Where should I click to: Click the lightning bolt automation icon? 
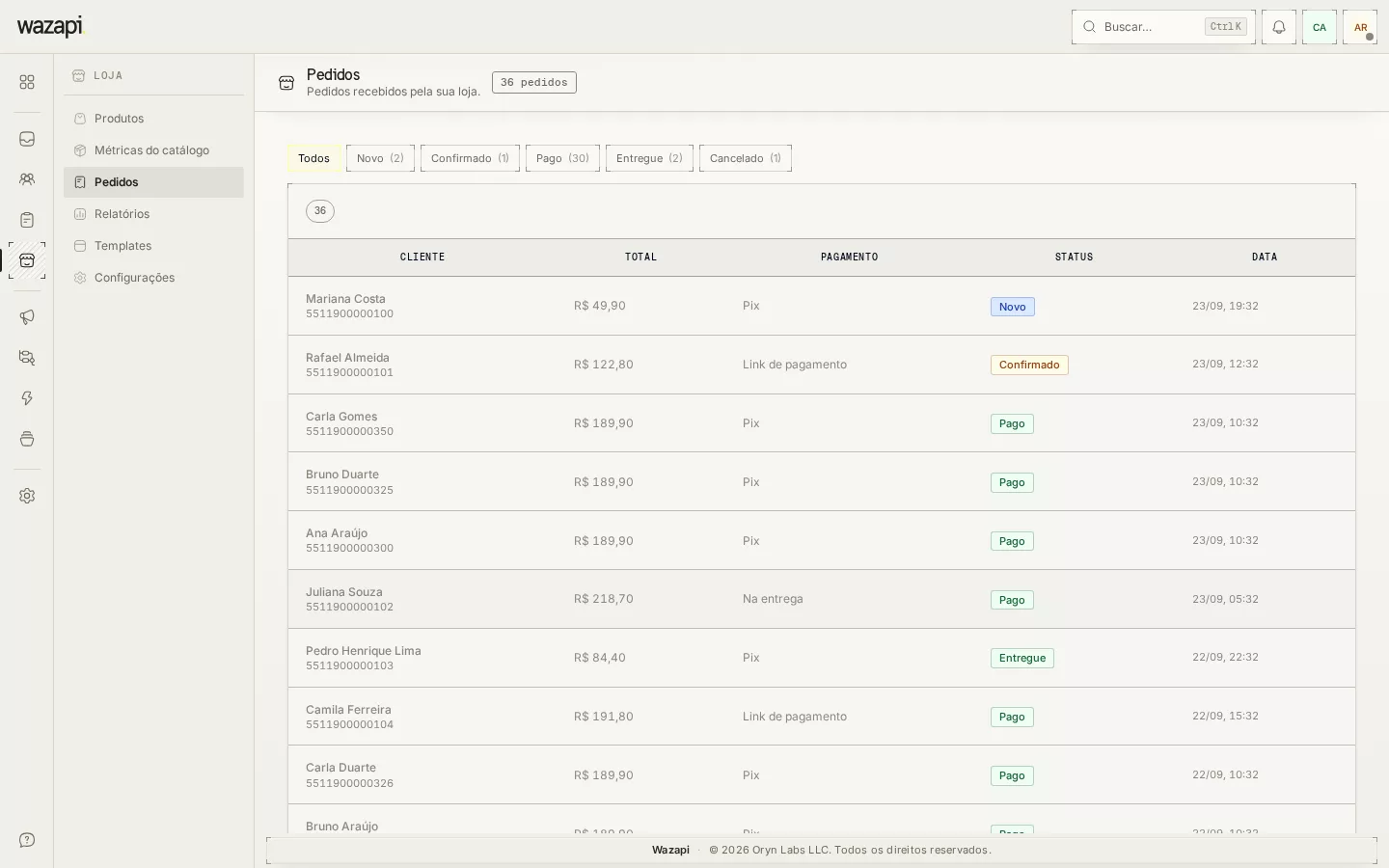[27, 398]
